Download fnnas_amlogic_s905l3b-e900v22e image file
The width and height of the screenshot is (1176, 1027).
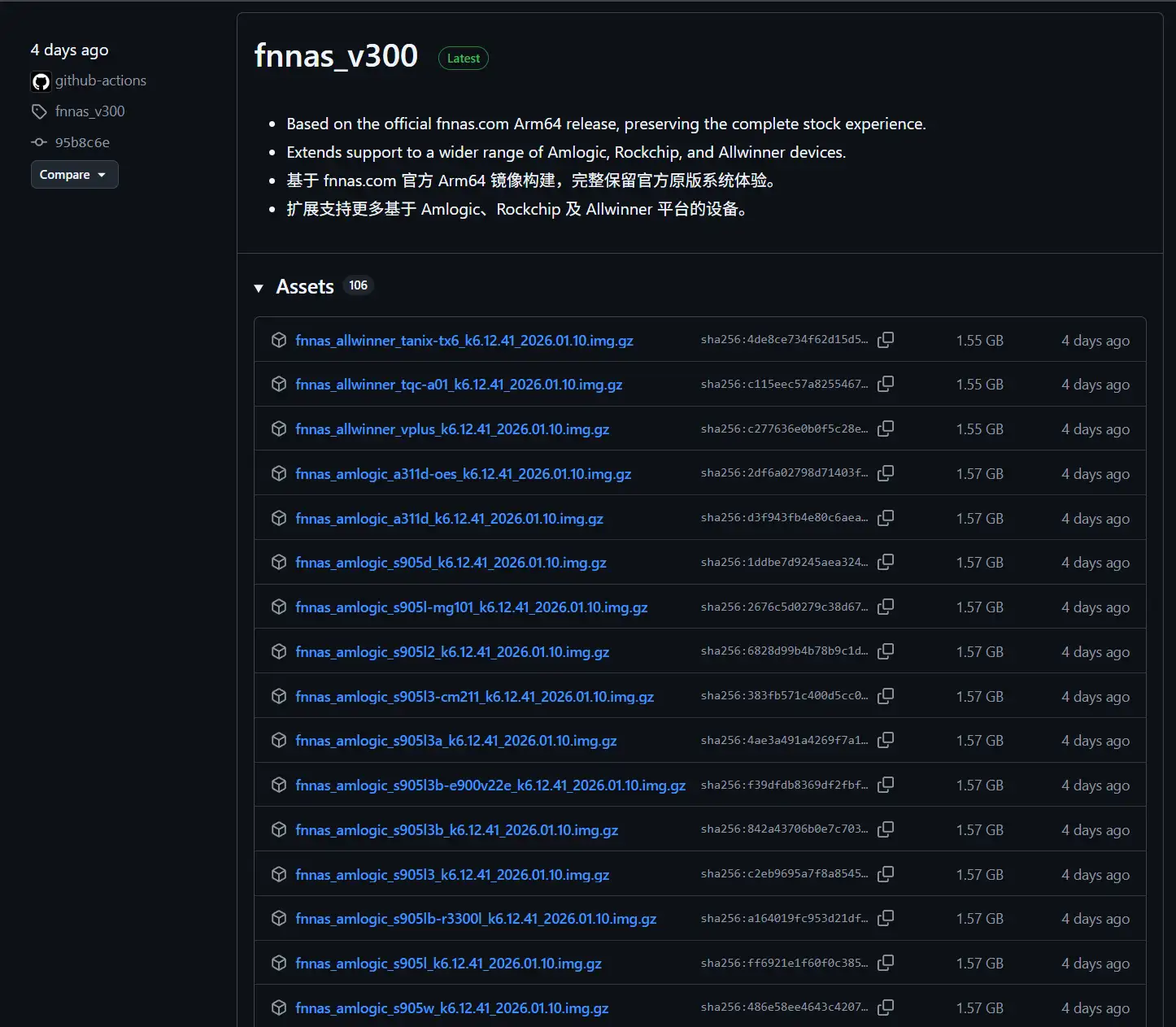[490, 784]
